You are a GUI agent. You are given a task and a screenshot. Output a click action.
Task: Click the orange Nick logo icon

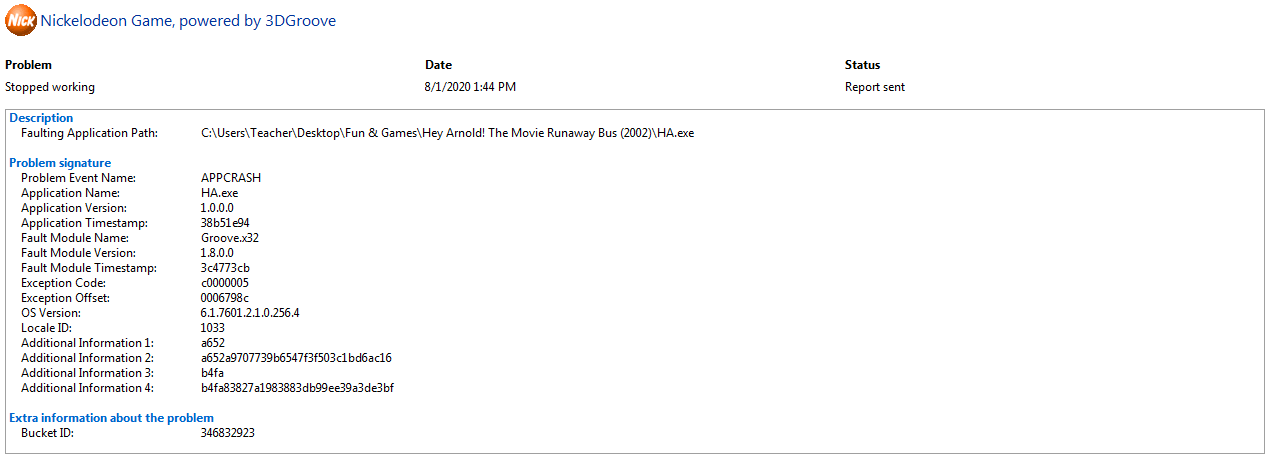pos(20,20)
